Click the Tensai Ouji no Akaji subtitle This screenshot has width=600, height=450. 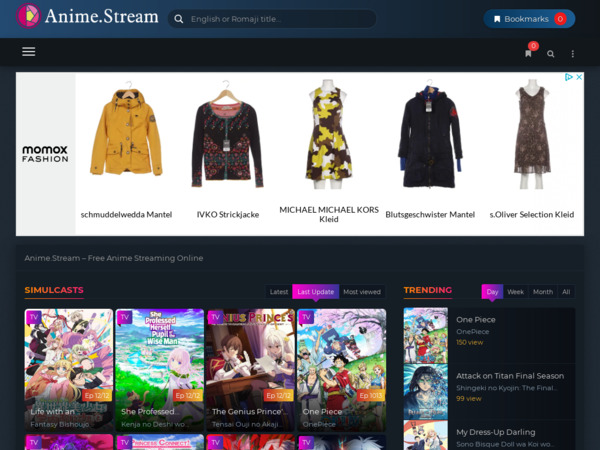click(247, 424)
